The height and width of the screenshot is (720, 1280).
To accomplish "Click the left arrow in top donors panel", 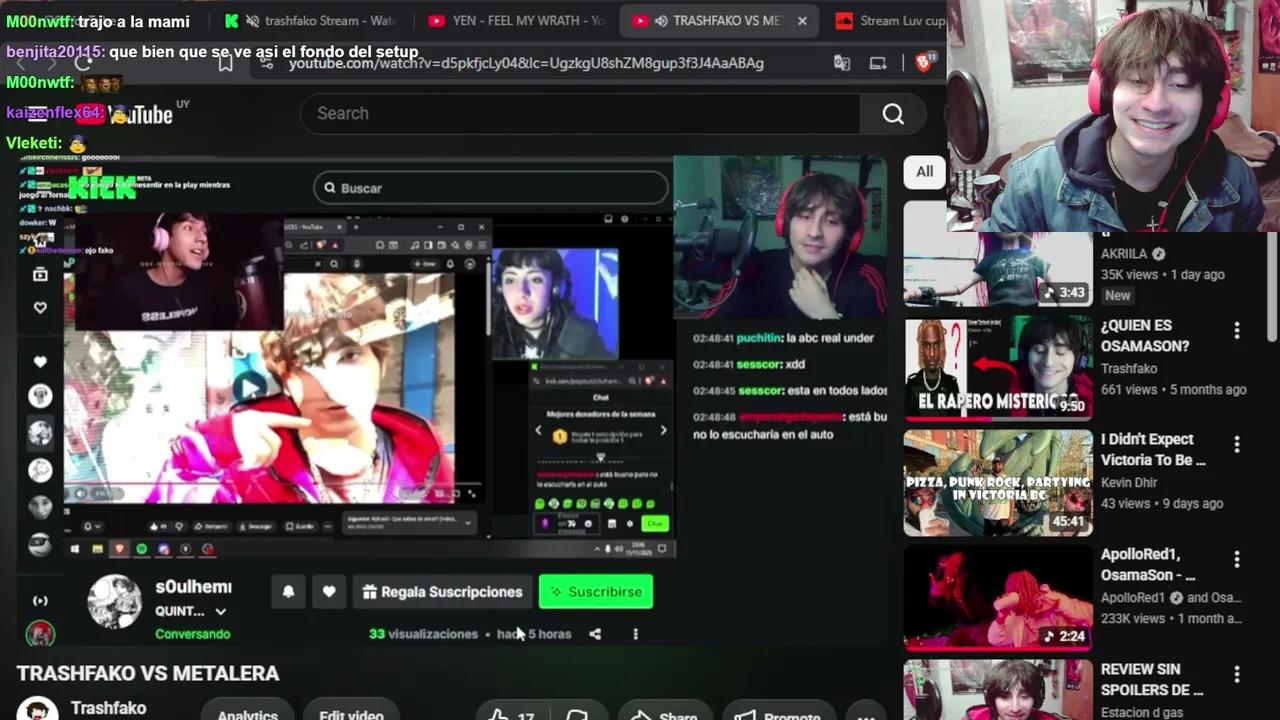I will coord(538,431).
